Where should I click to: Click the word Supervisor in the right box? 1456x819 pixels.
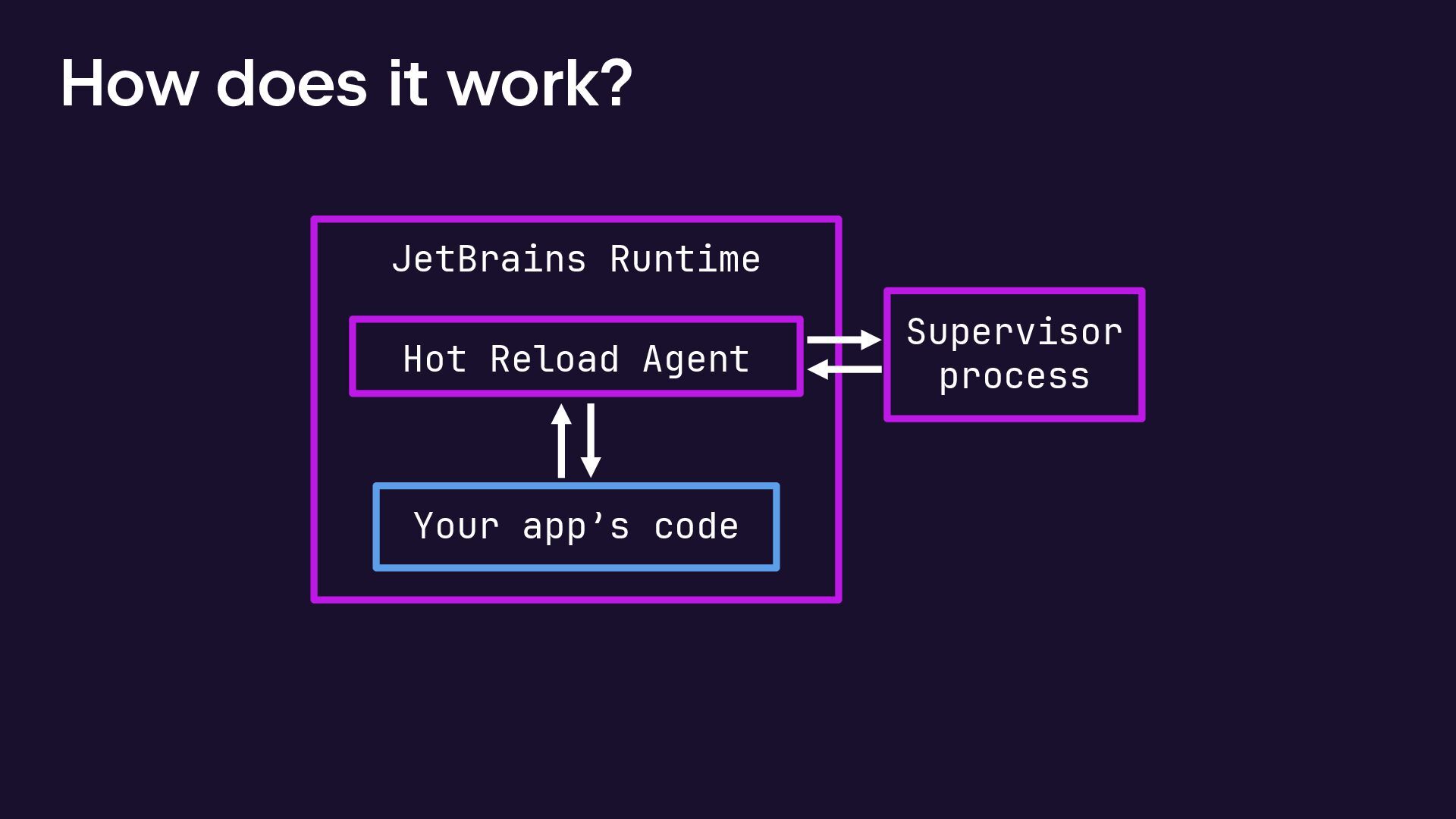(x=1014, y=332)
